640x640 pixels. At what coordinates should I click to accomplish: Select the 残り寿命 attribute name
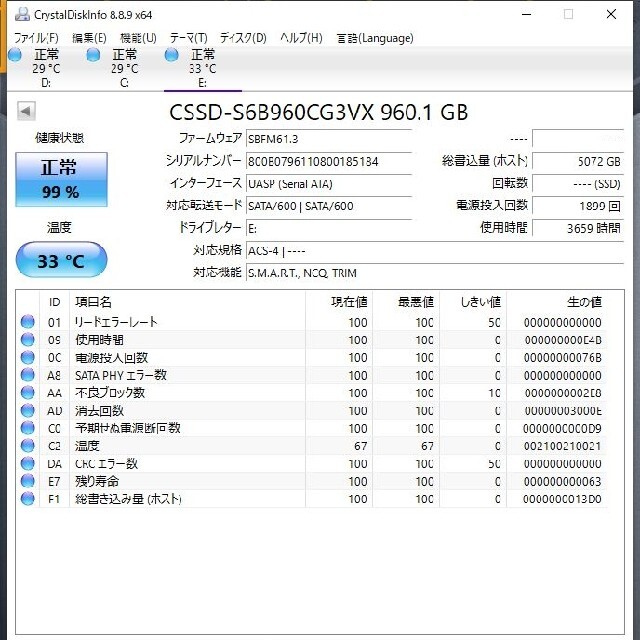97,481
